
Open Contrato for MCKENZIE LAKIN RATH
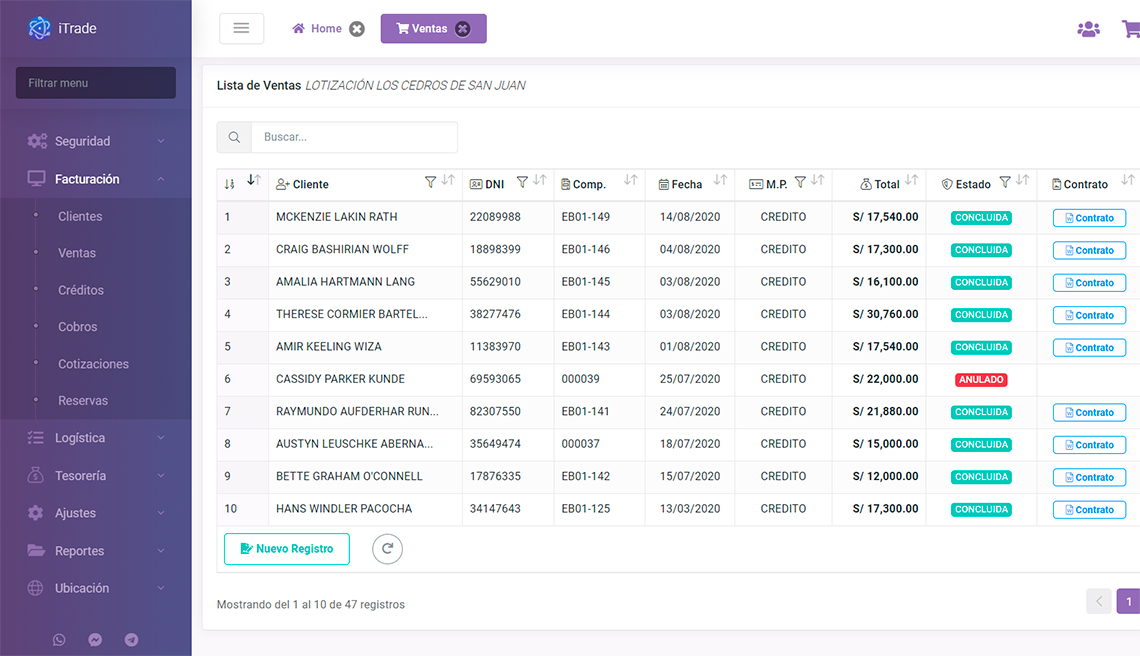[x=1089, y=218]
